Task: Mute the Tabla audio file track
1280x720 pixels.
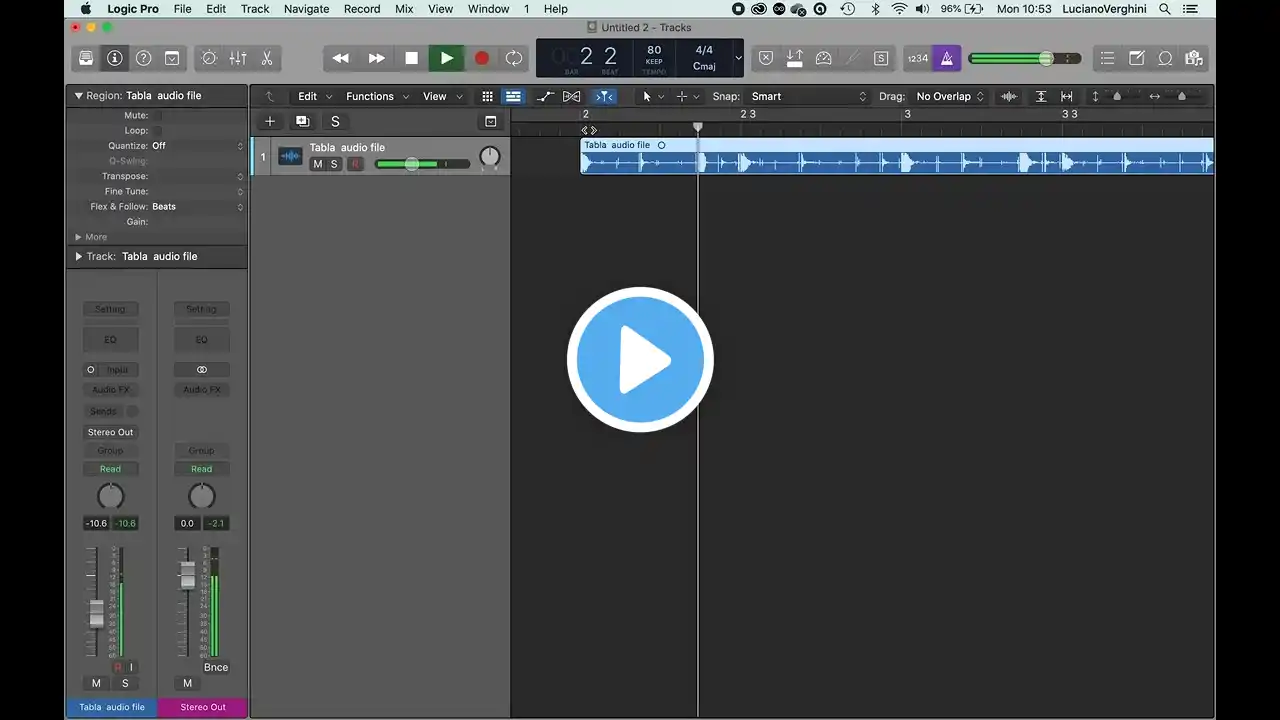Action: 318,164
